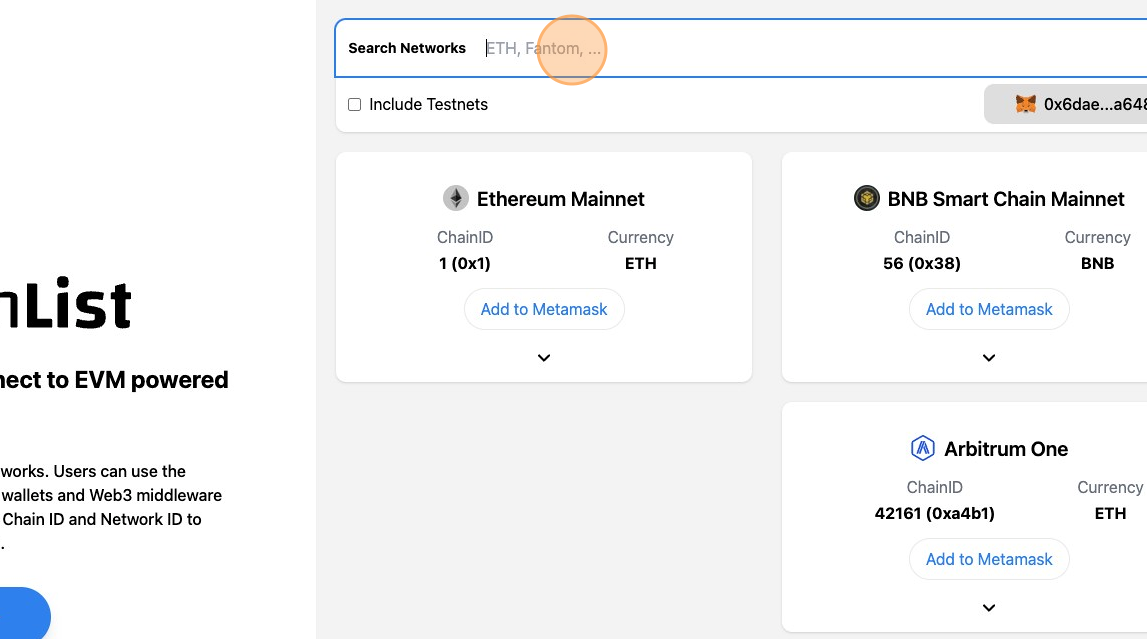Click the MetaMask fox icon
This screenshot has height=639, width=1147.
pyautogui.click(x=1026, y=104)
